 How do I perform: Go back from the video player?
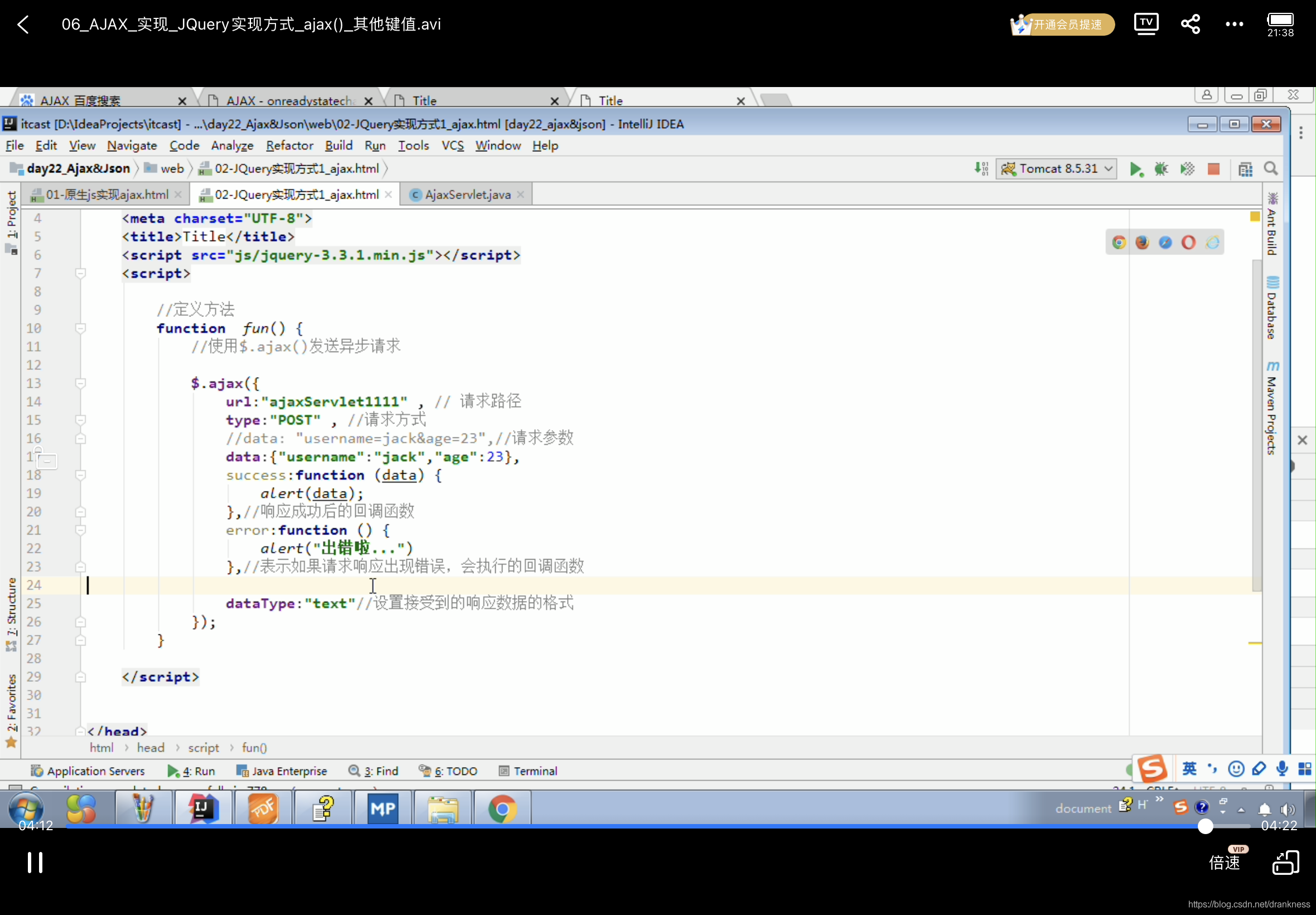pyautogui.click(x=23, y=25)
